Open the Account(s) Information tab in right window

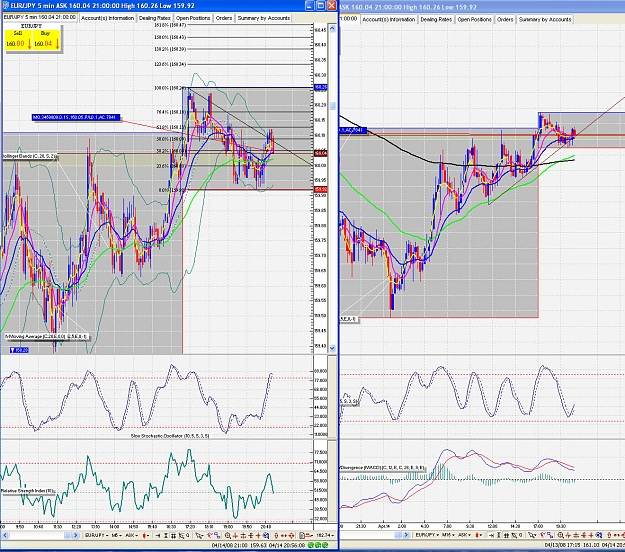coord(389,19)
